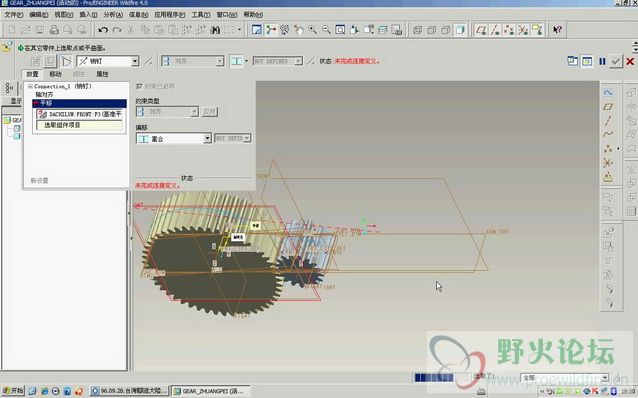Screen dimensions: 638x398
Task: Open the GEAR_ZHUANGPEI taskbar window button
Action: point(209,391)
